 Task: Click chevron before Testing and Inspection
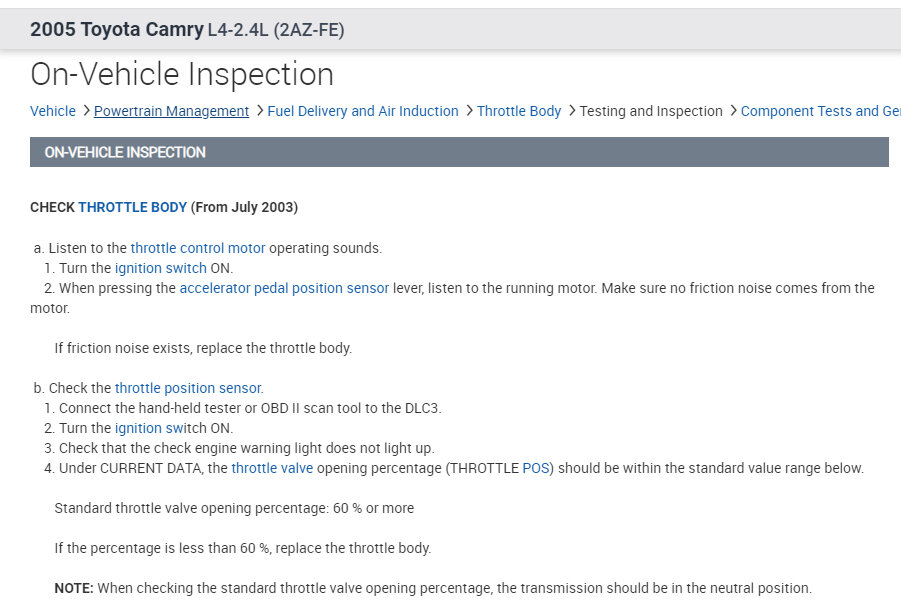pos(572,111)
